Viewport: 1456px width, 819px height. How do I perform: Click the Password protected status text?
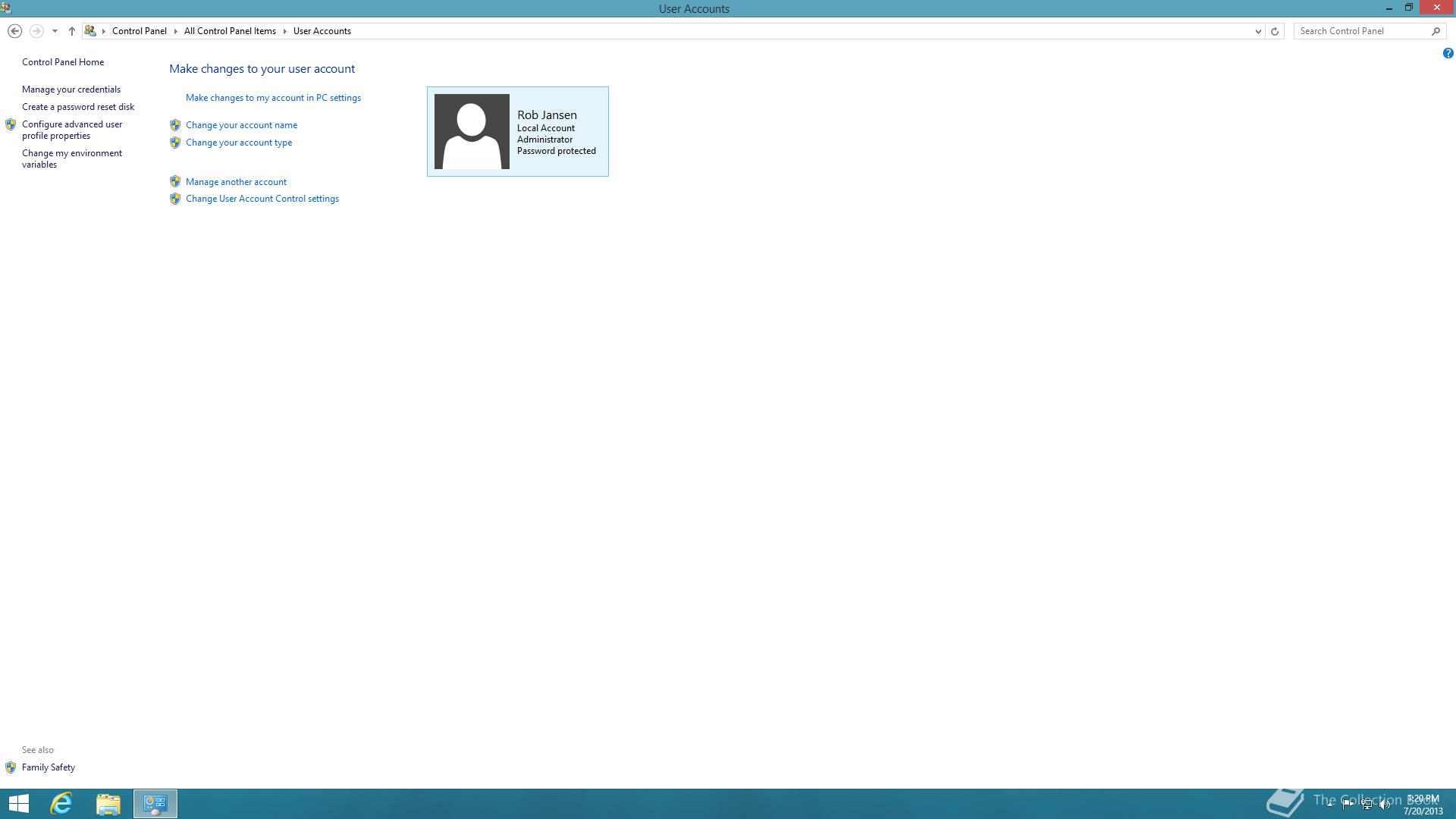pos(557,151)
